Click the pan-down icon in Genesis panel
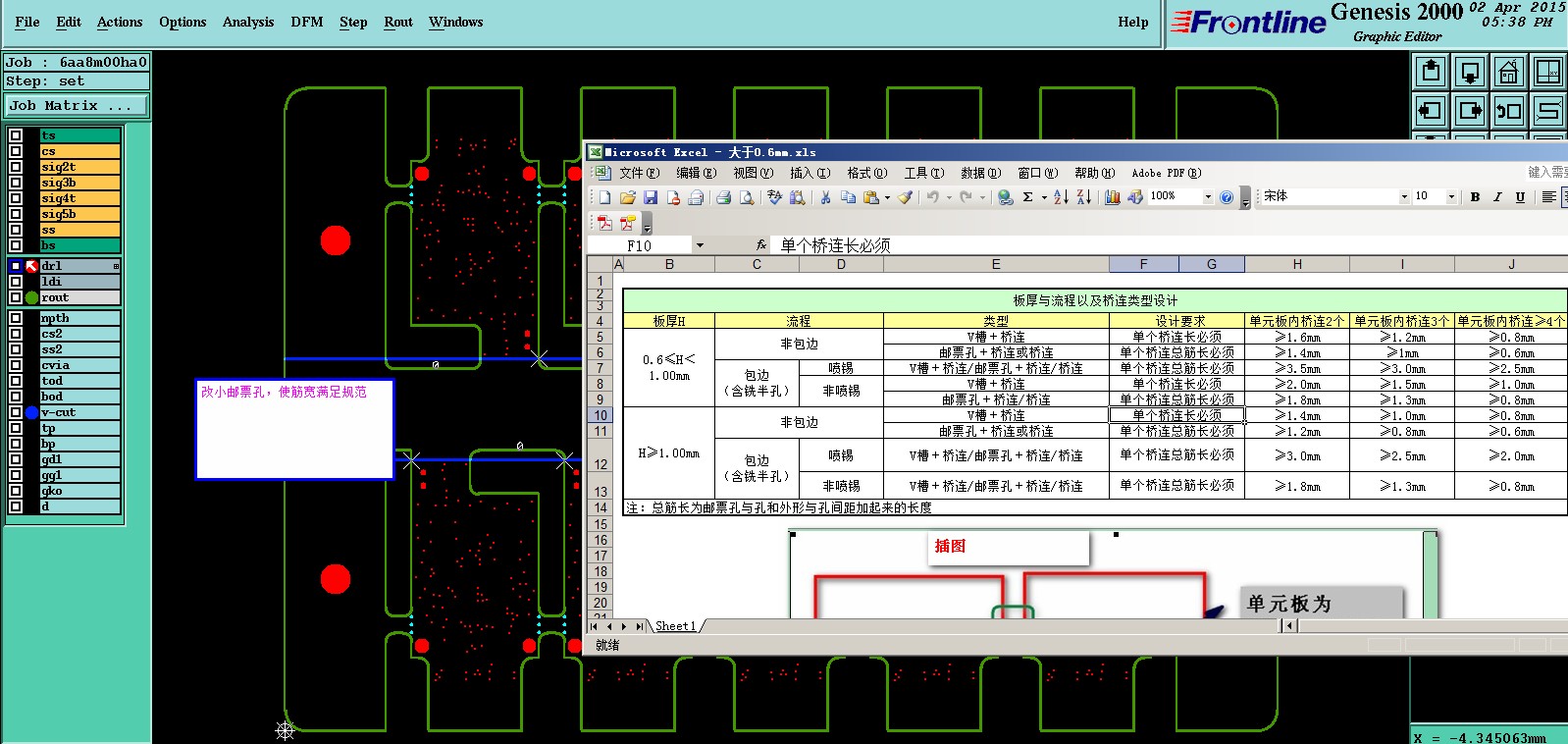 coord(1470,72)
